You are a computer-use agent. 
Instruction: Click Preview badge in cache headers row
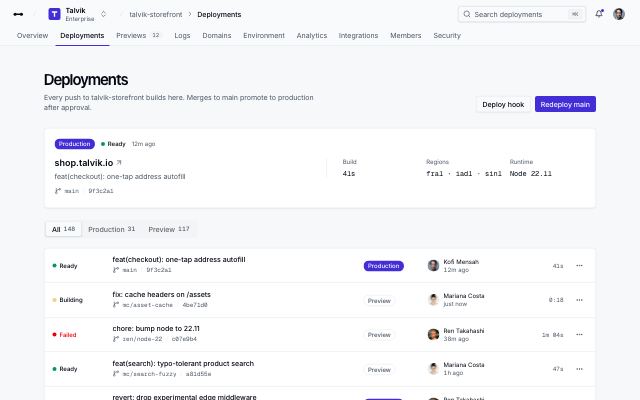coord(379,301)
